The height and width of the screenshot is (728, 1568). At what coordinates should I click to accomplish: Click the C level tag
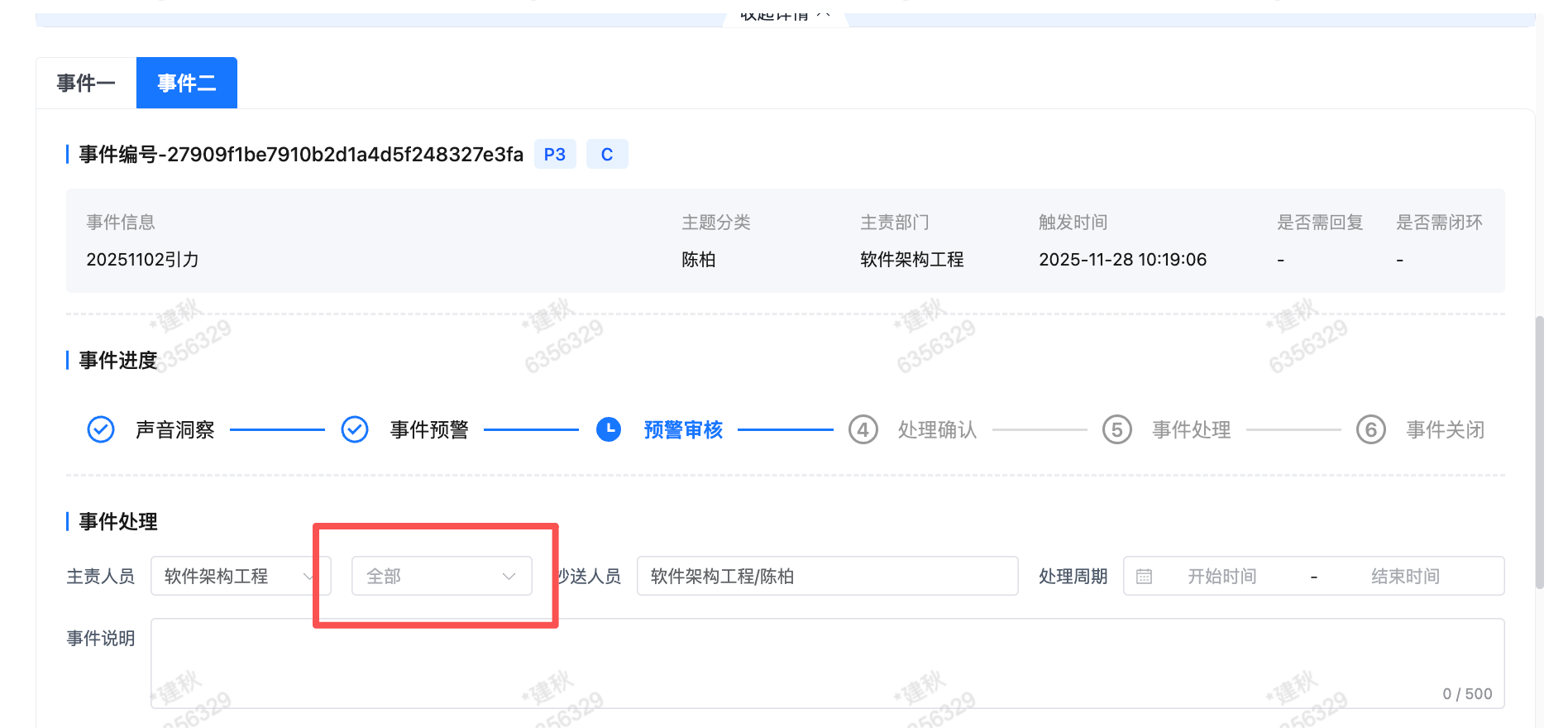pos(606,155)
